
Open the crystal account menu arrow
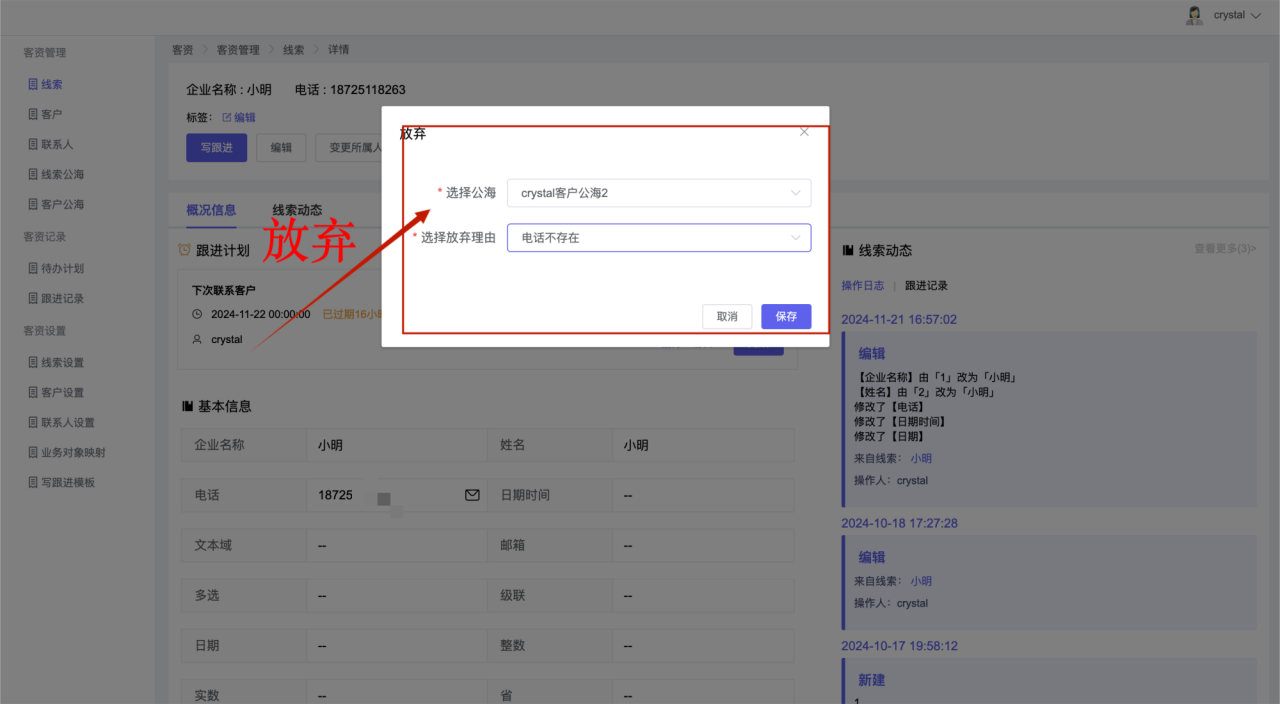(1256, 16)
